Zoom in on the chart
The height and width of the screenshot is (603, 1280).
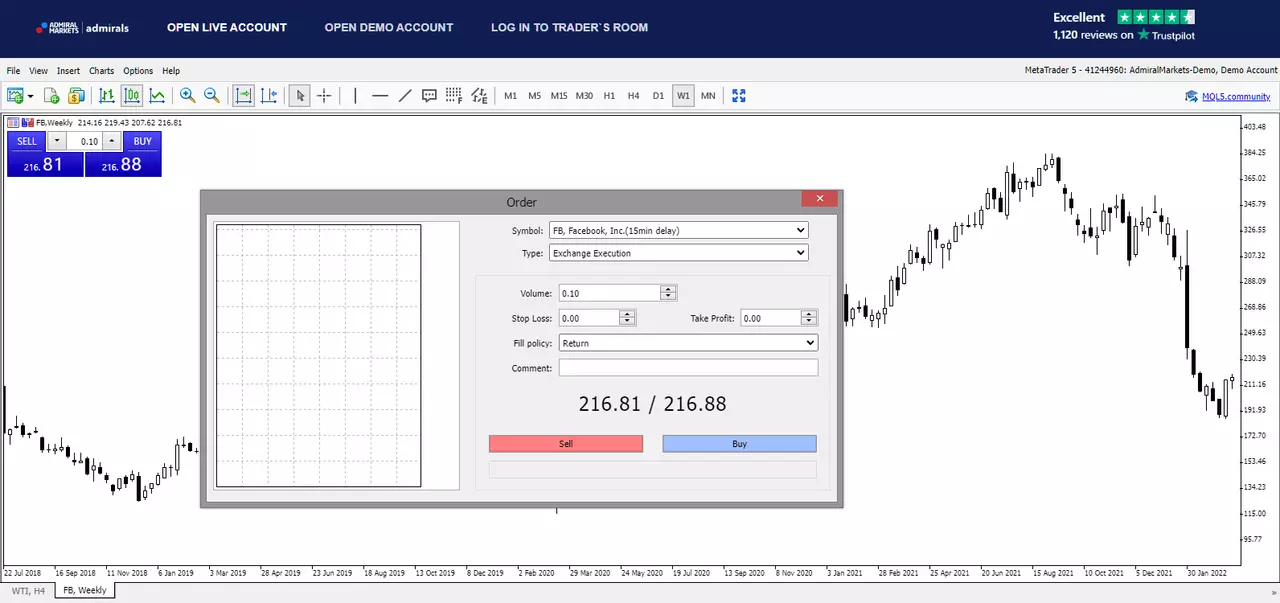click(187, 96)
